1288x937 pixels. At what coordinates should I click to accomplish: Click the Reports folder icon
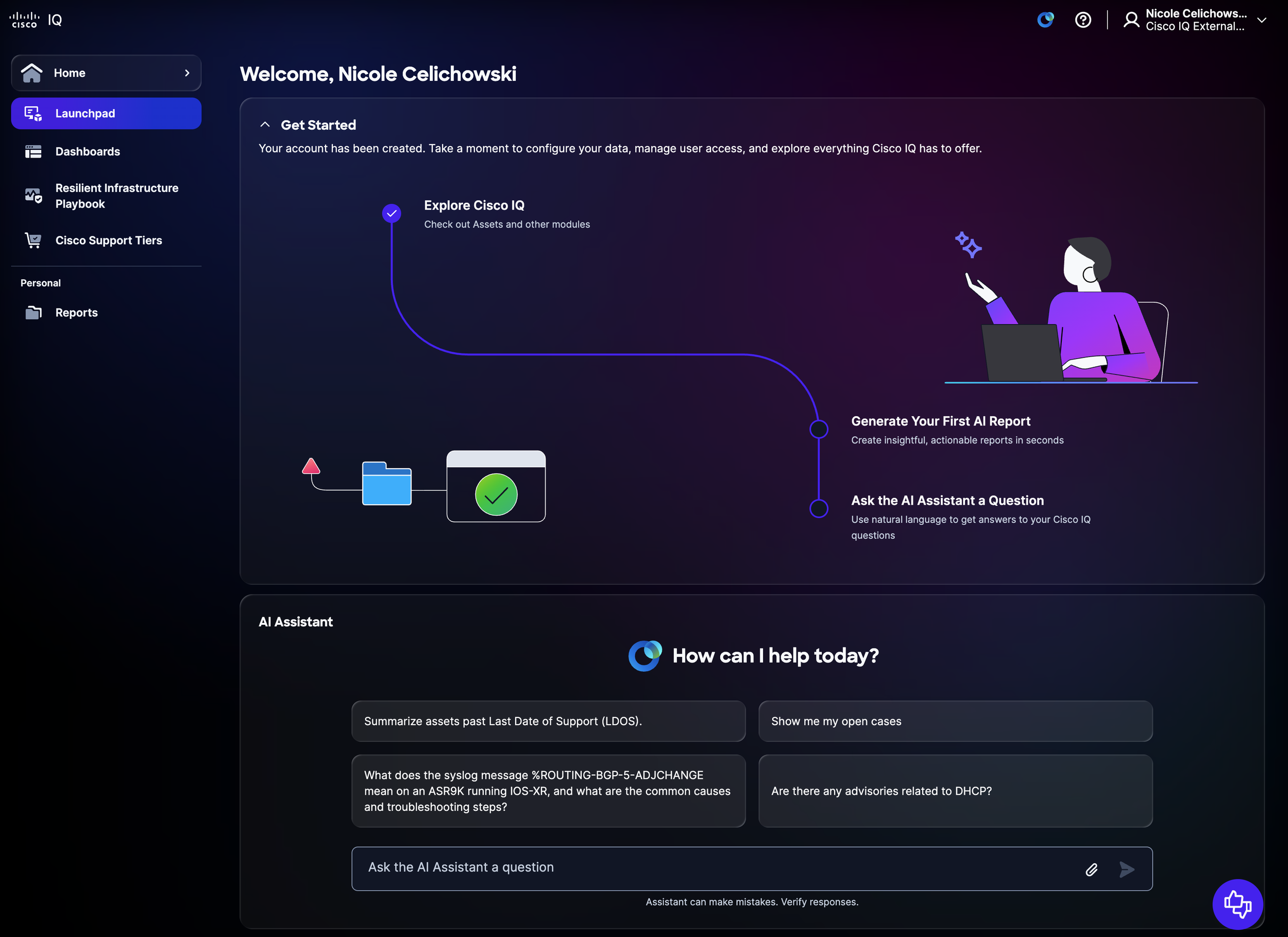pos(33,313)
